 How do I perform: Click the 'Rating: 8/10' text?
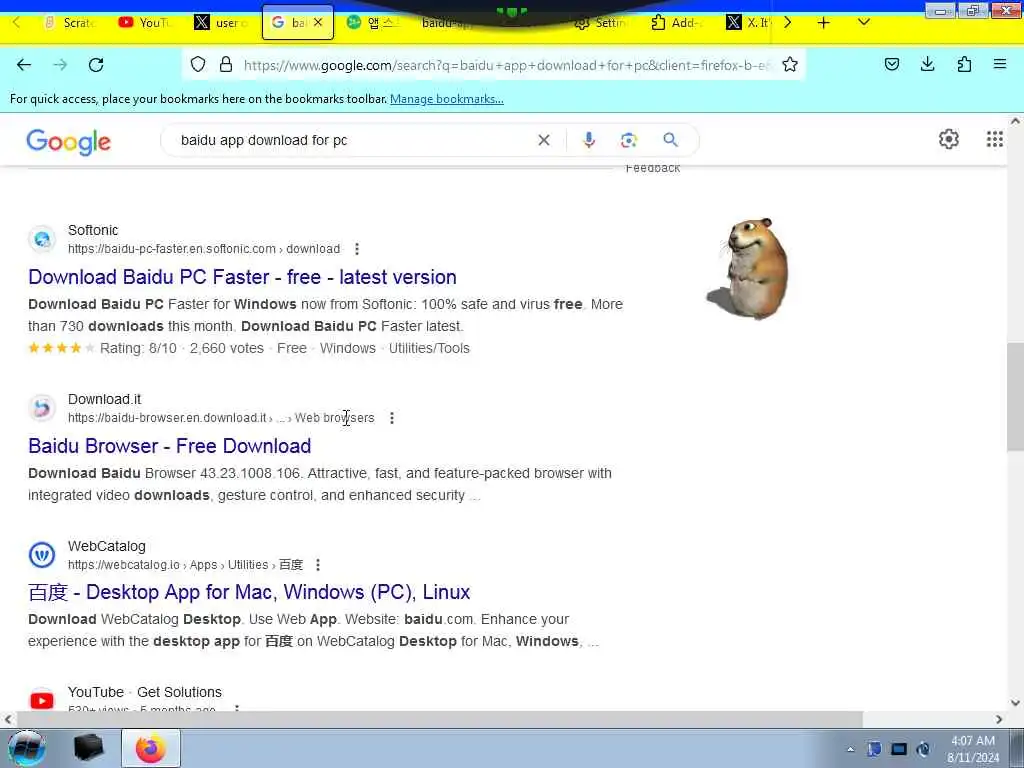click(x=138, y=349)
